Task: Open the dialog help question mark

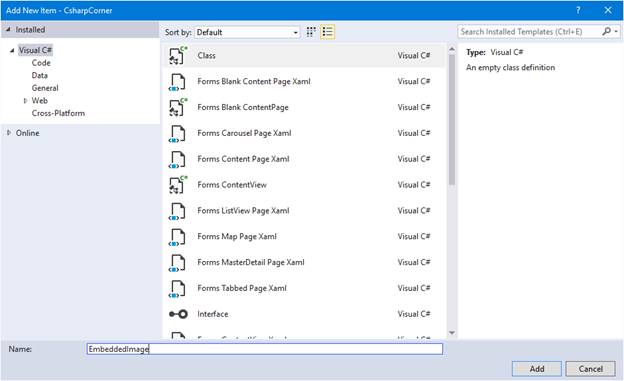Action: pyautogui.click(x=578, y=10)
